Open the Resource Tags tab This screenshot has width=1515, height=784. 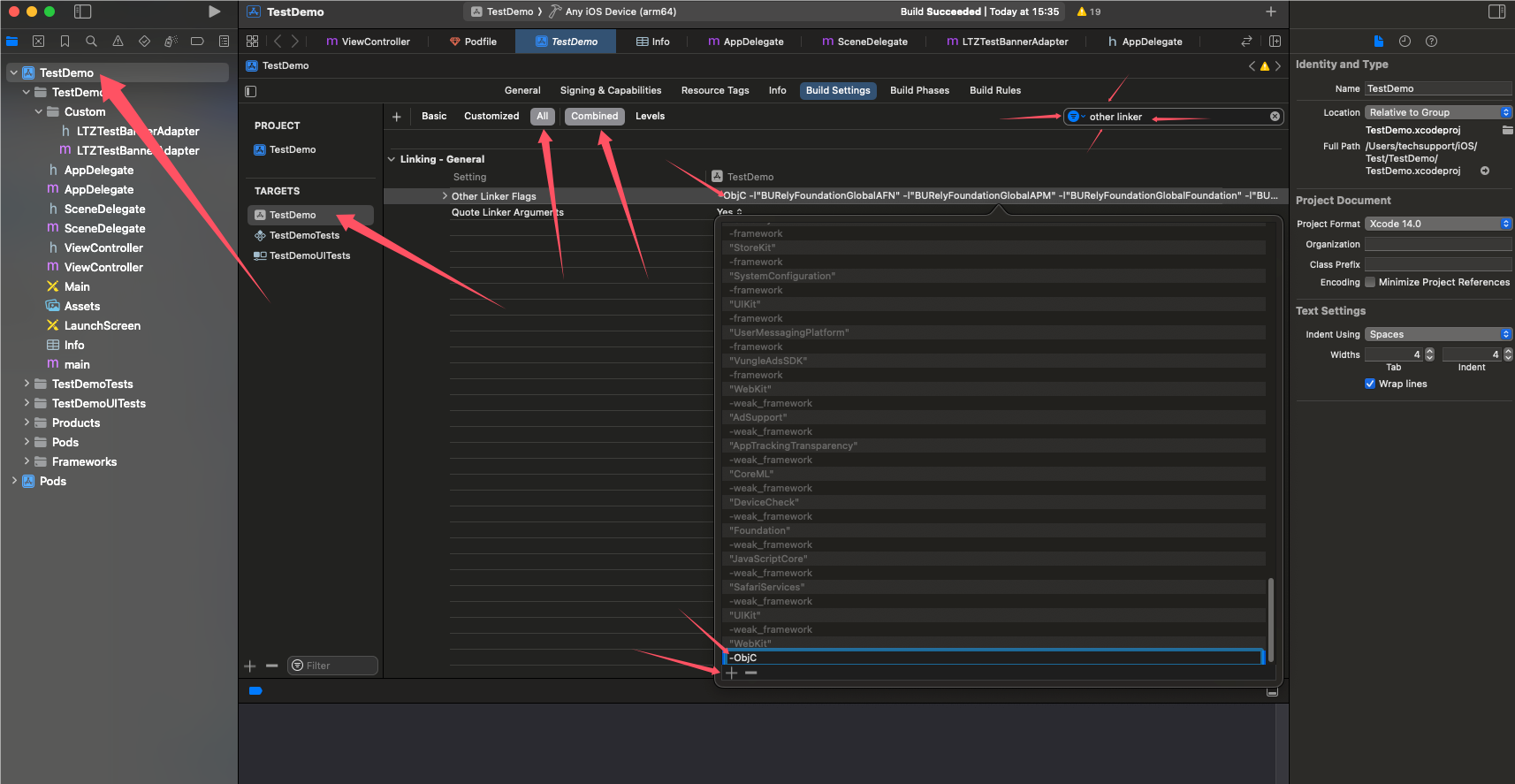714,90
